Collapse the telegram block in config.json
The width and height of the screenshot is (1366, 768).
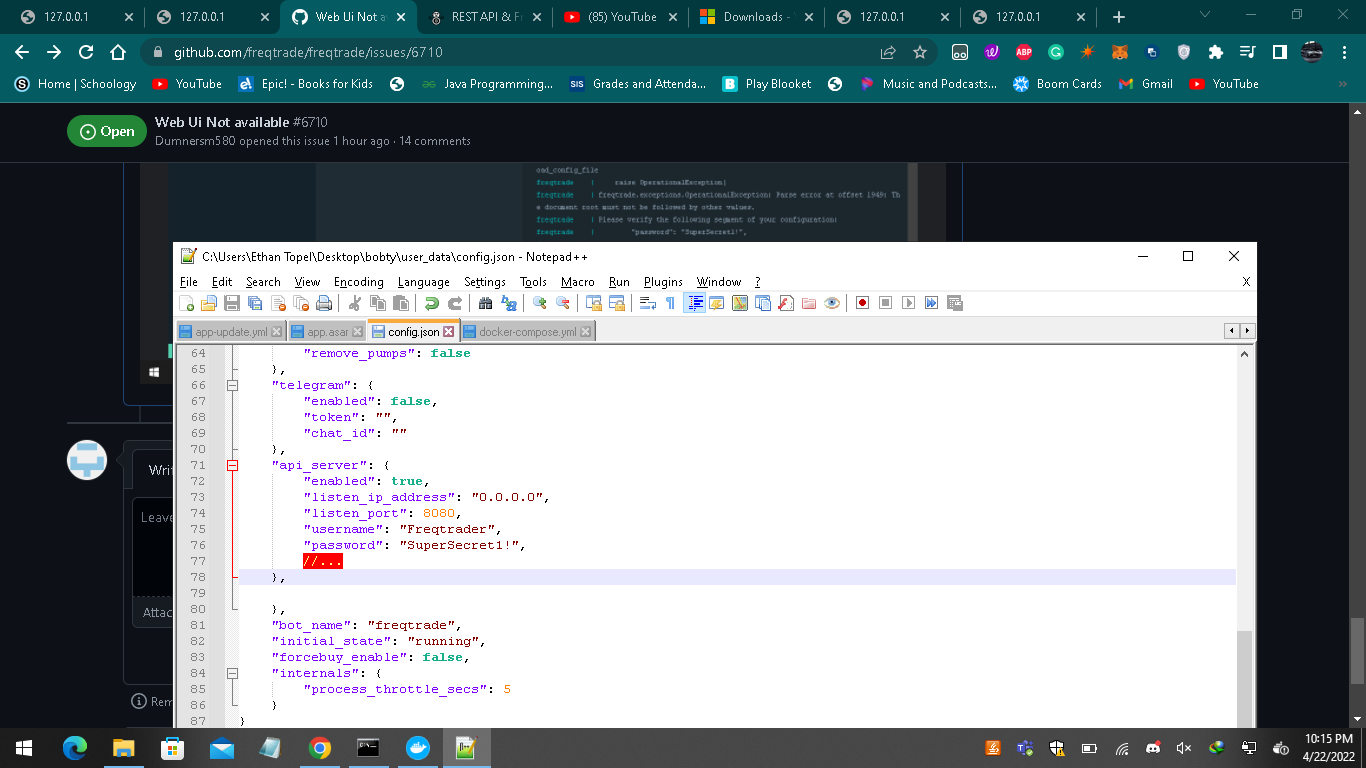230,385
